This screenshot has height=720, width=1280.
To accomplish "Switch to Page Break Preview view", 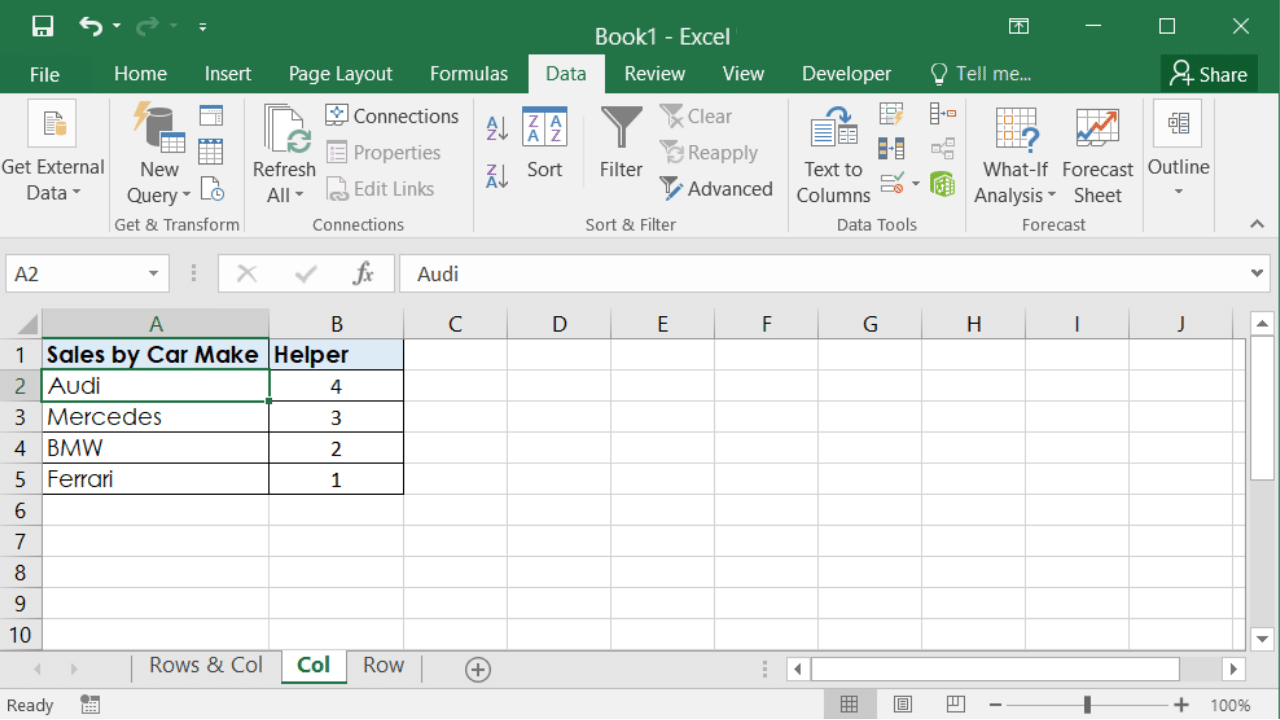I will point(955,704).
